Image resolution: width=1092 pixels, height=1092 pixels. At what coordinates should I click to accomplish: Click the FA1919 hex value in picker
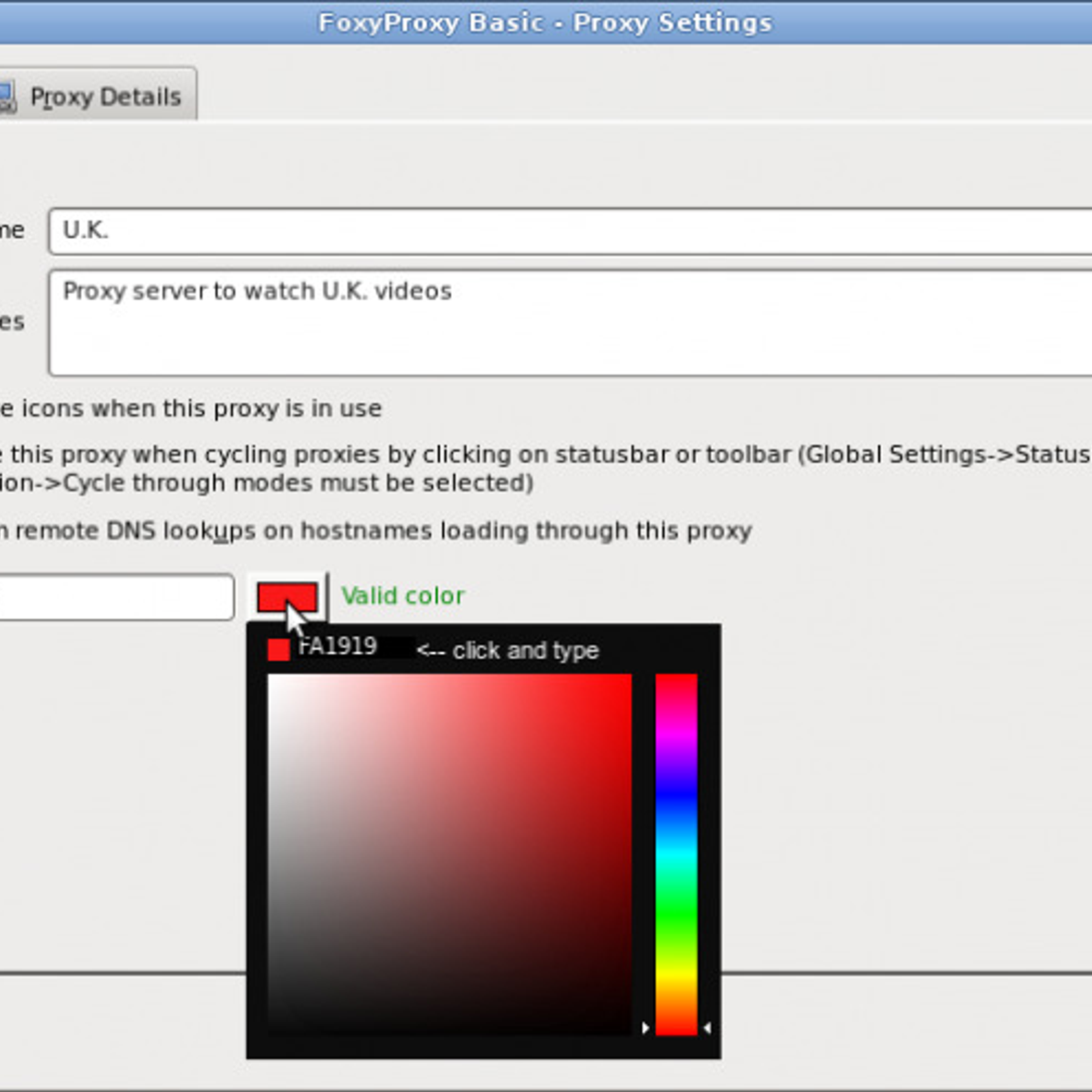[338, 646]
